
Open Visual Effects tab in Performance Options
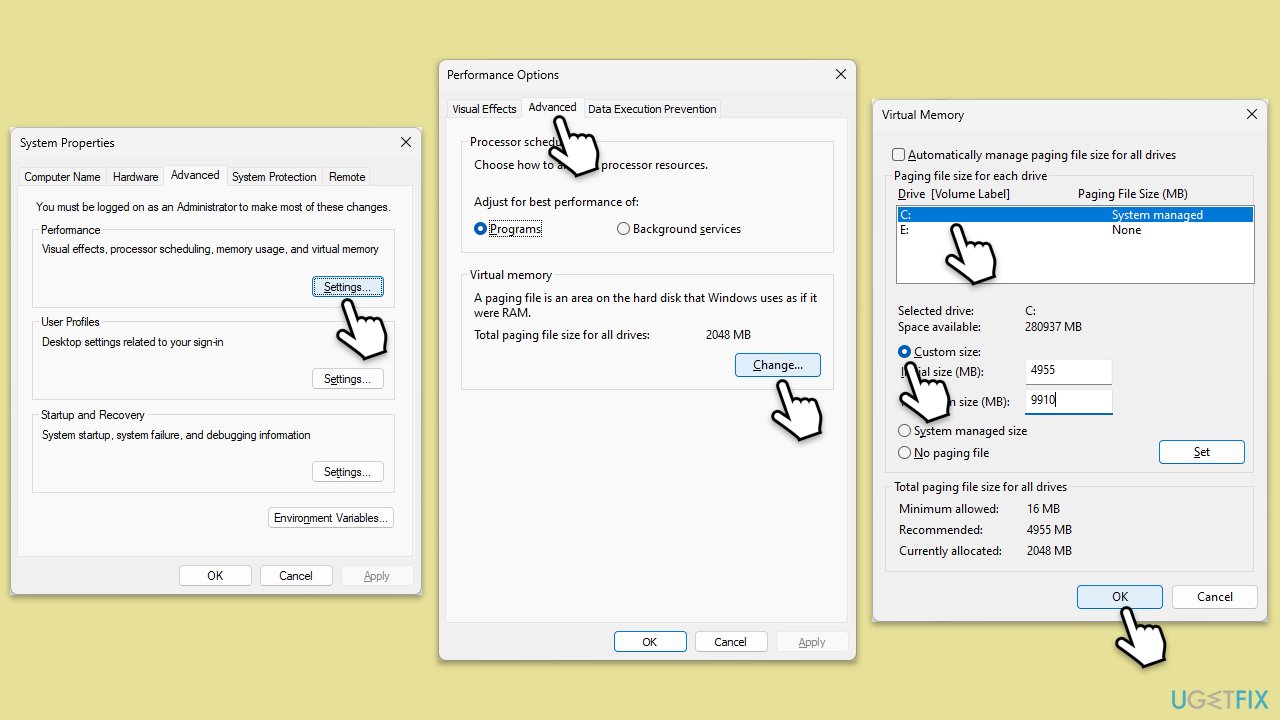click(x=484, y=109)
